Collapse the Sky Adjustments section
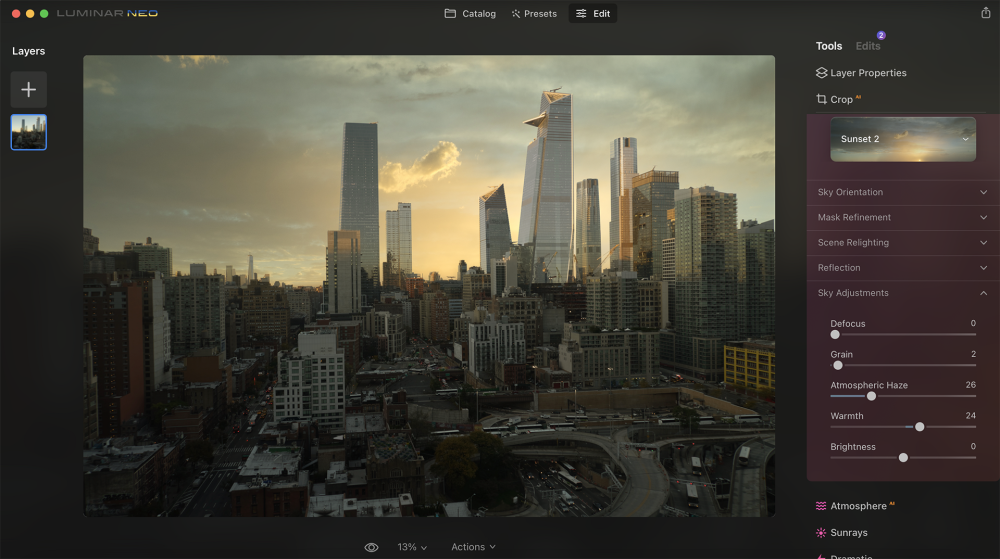 pyautogui.click(x=902, y=293)
